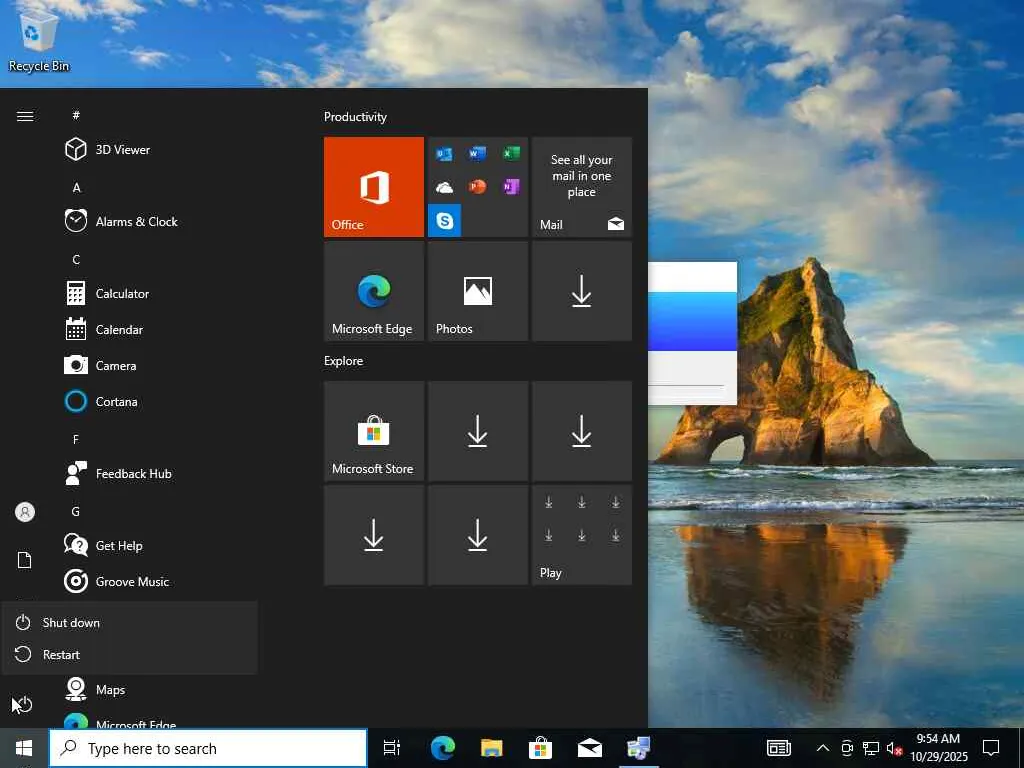The image size is (1024, 768).
Task: Click the A letter group header
Action: click(x=76, y=187)
